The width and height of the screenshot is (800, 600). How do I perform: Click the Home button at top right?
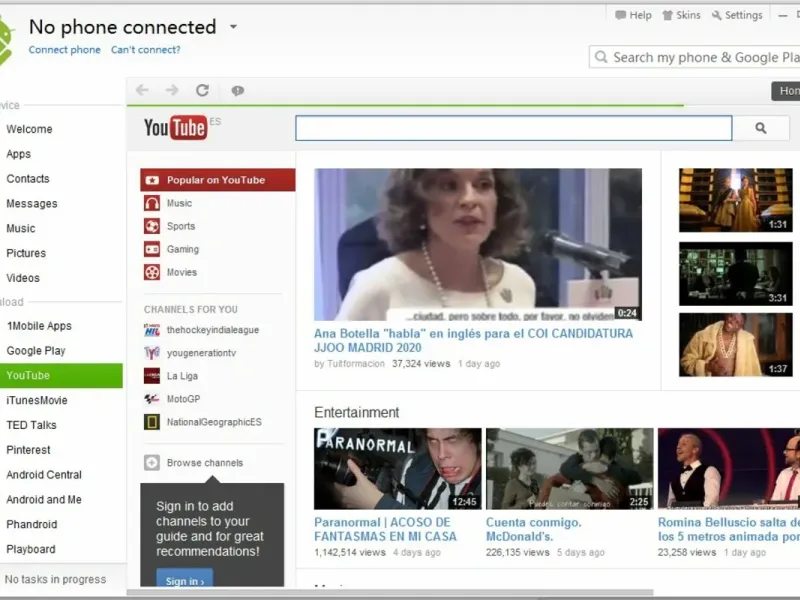[786, 91]
